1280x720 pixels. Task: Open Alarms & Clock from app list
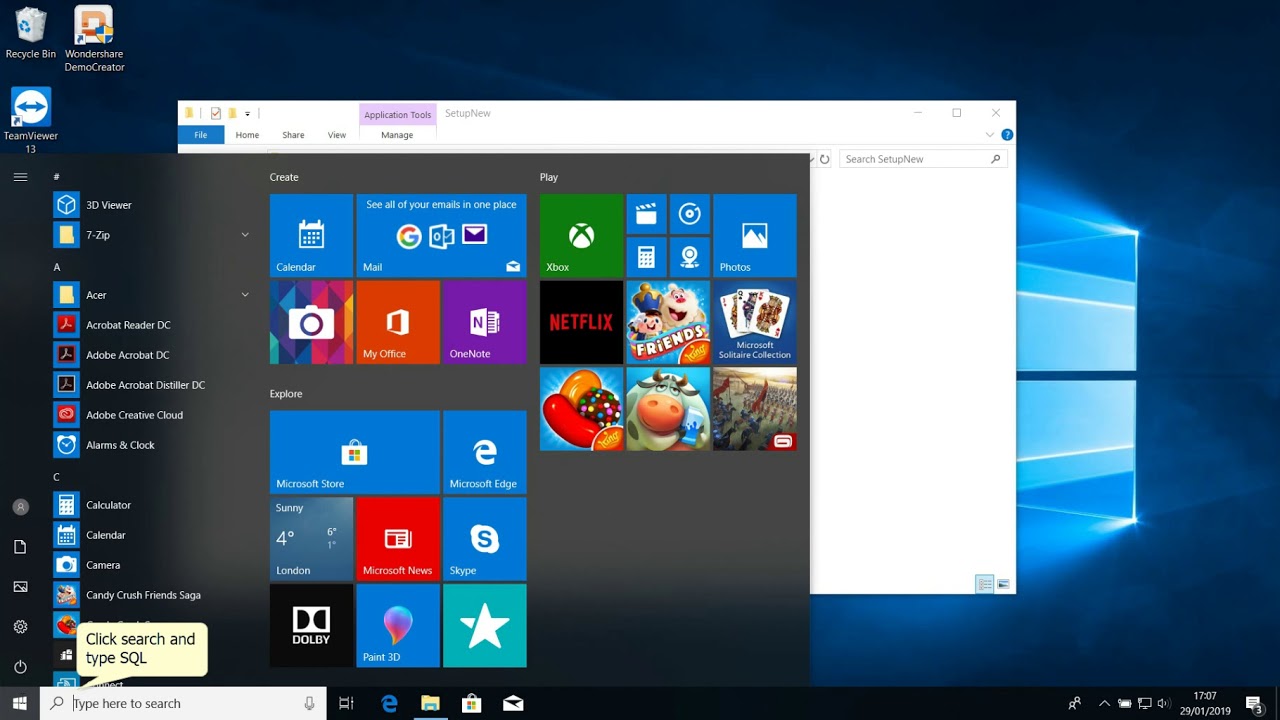coord(155,445)
